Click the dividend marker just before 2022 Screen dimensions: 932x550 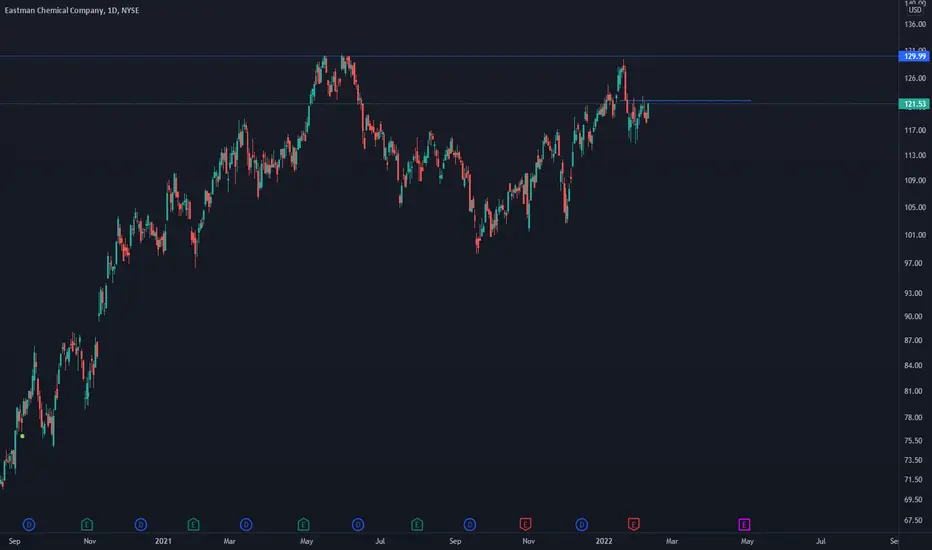pos(582,524)
